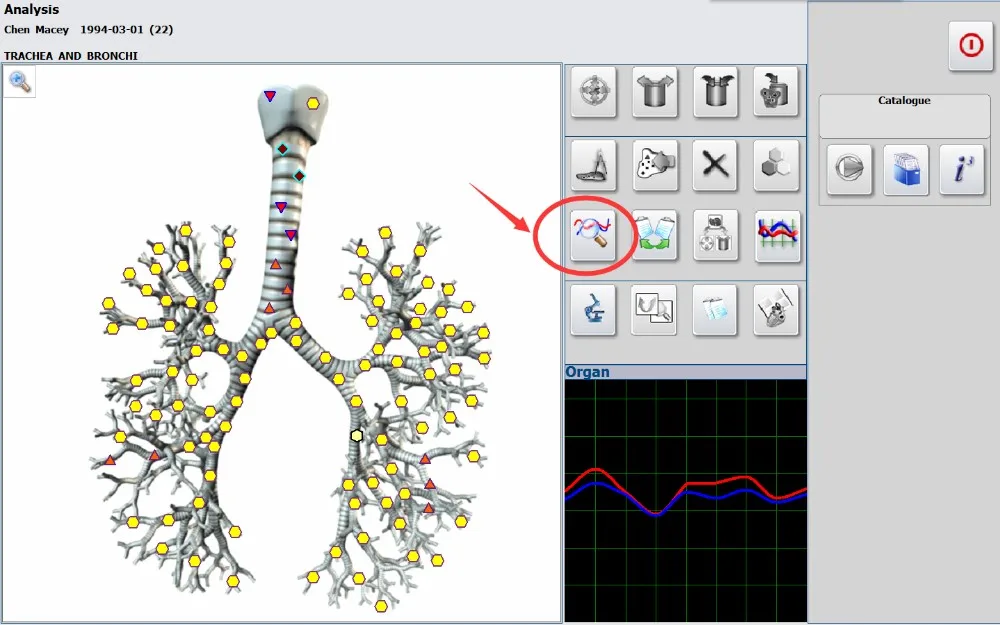The height and width of the screenshot is (625, 1000).
Task: Click the container with outward arrows icon
Action: 654,92
